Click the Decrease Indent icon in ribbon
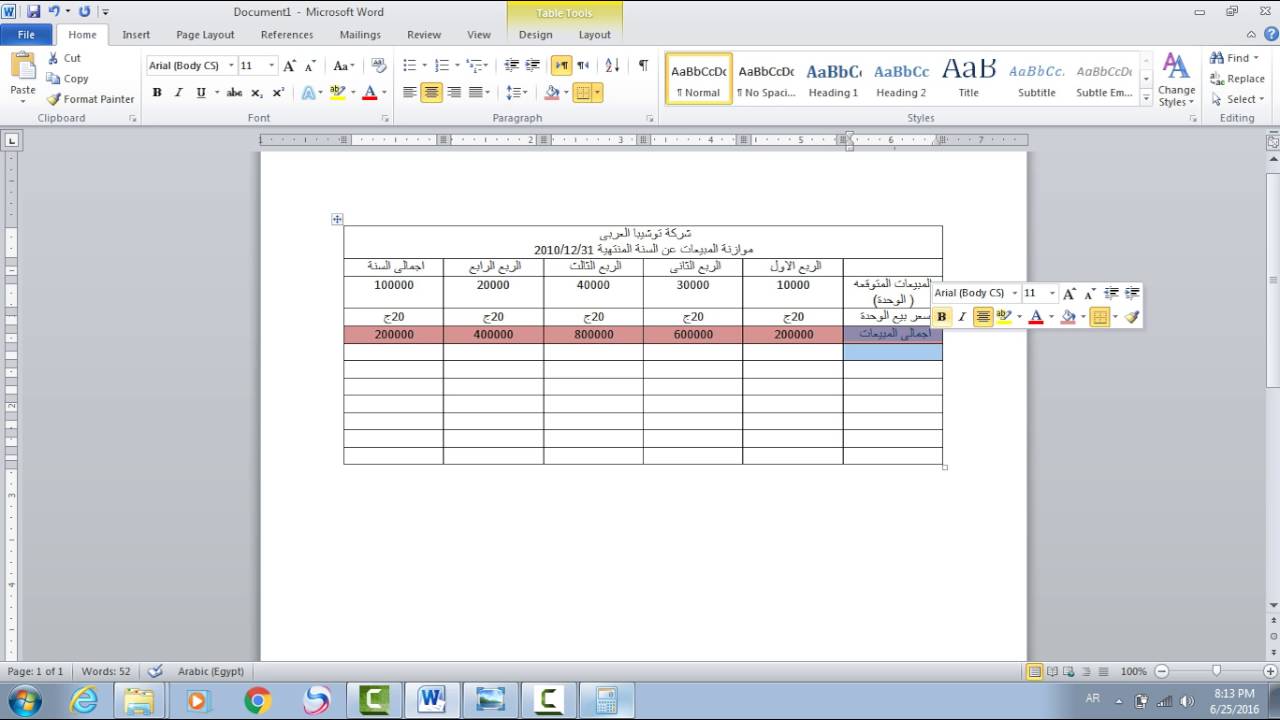Viewport: 1280px width, 720px height. [512, 66]
